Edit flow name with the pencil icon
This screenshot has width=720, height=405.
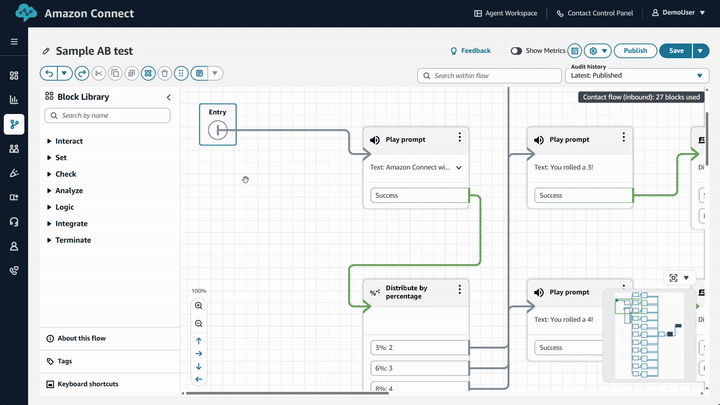(x=46, y=51)
